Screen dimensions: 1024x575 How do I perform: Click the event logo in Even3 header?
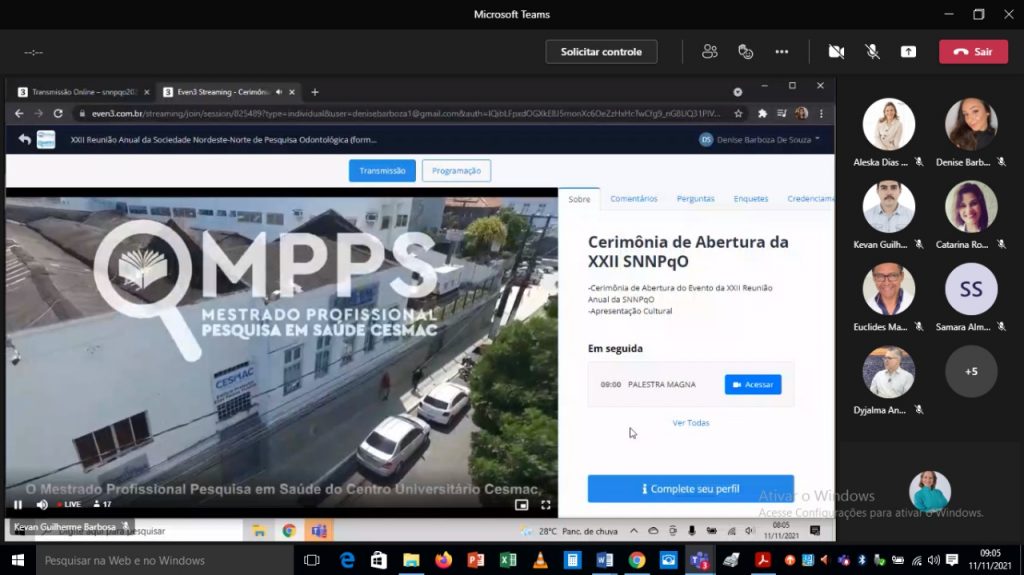click(46, 139)
